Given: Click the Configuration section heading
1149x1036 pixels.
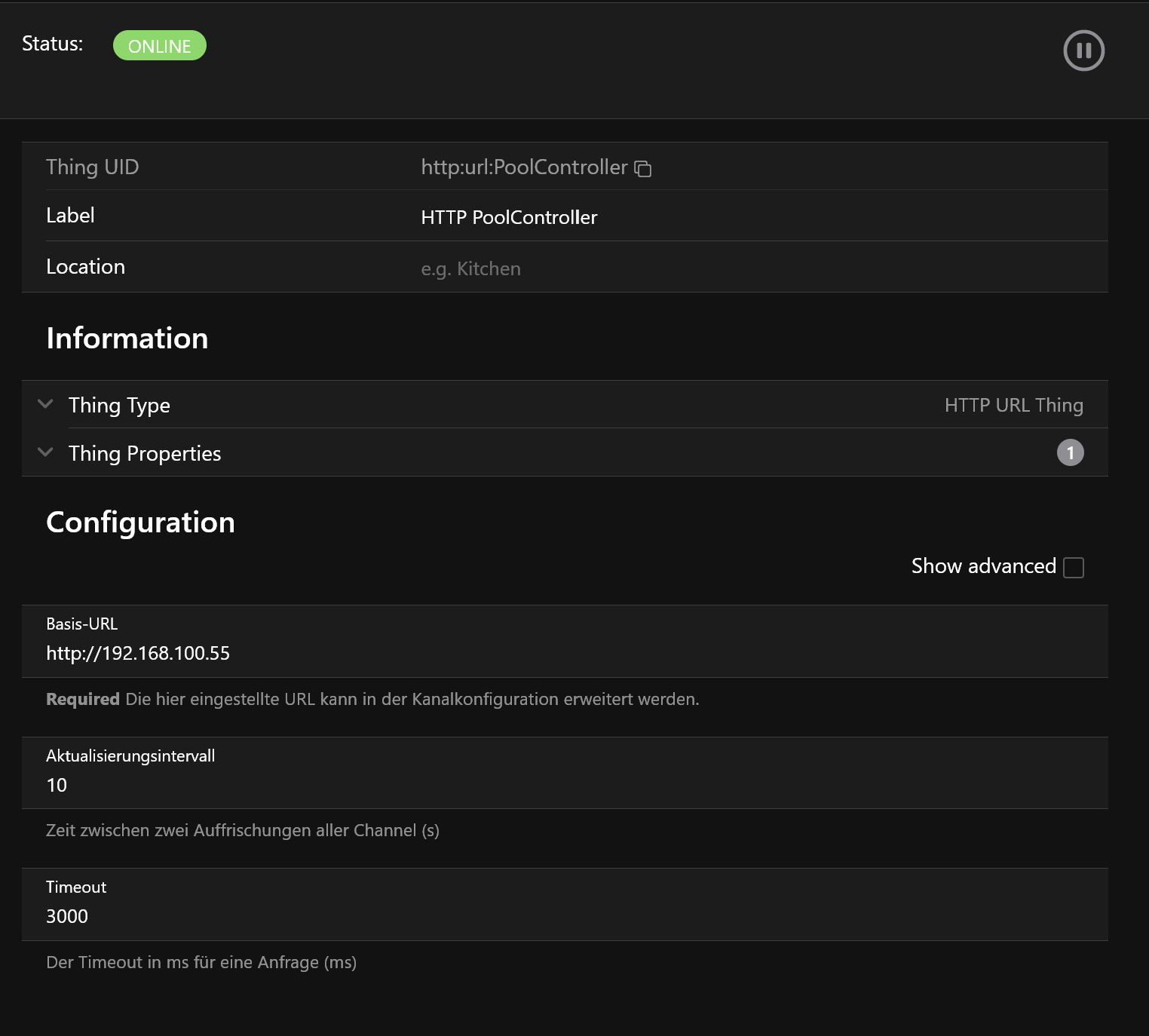Looking at the screenshot, I should pos(141,522).
